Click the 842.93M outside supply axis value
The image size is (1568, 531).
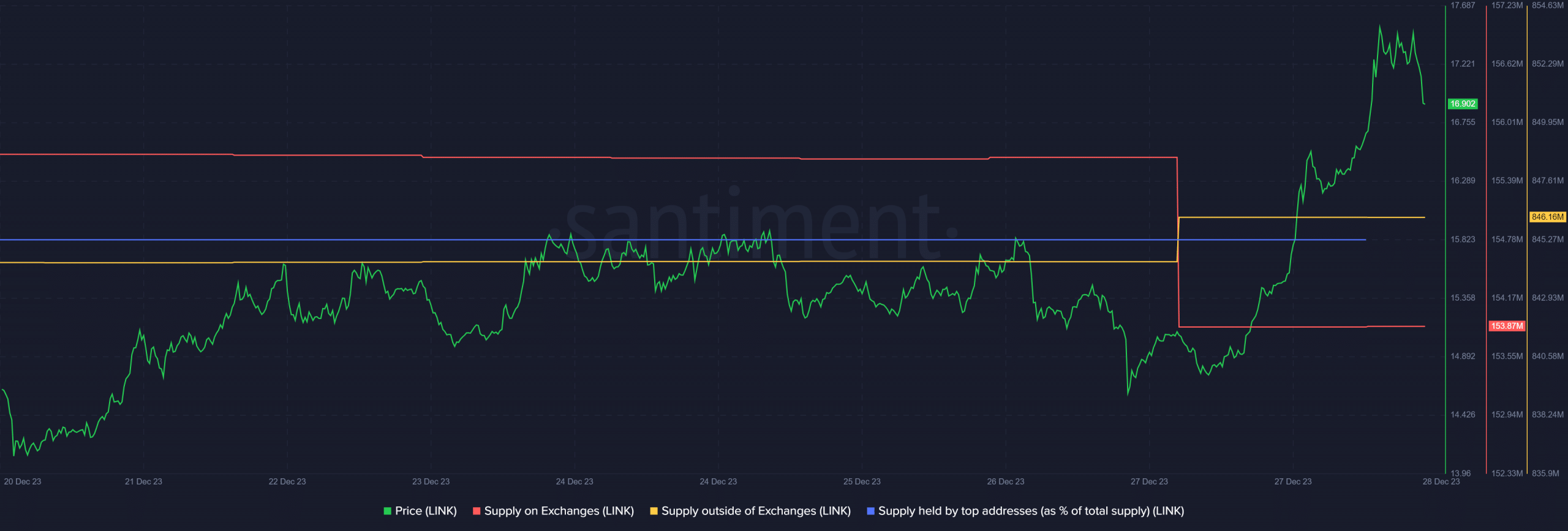tap(1548, 298)
